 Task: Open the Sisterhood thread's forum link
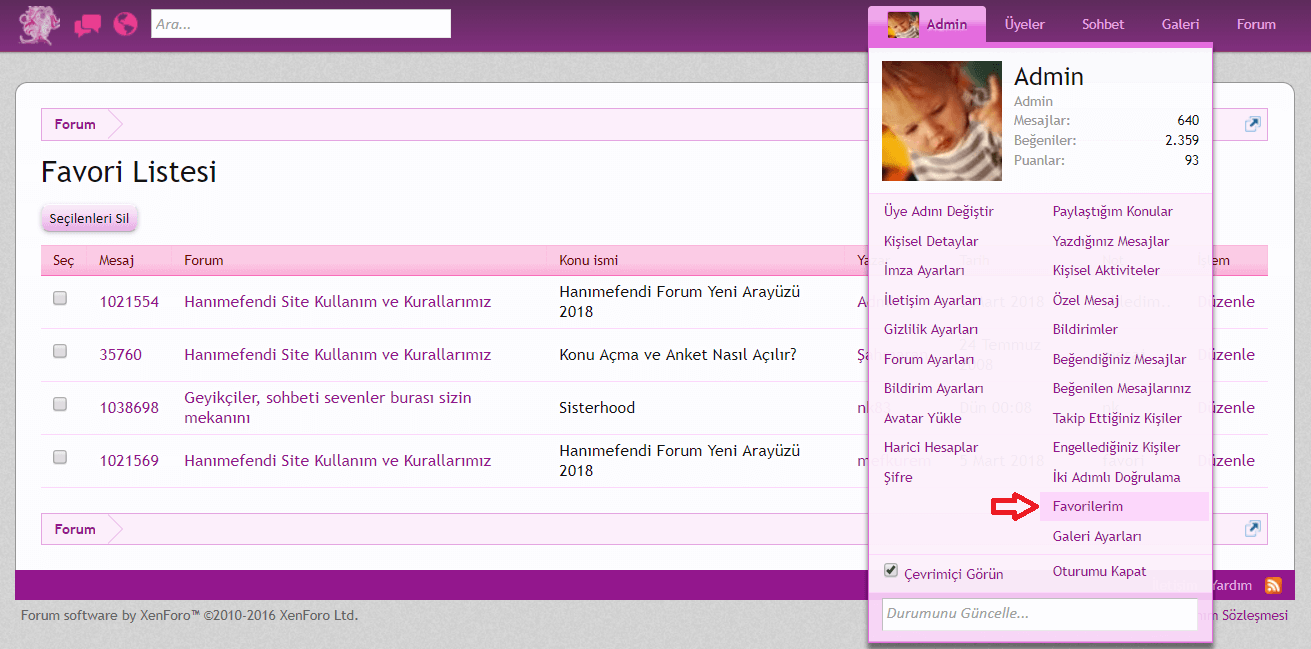pos(327,407)
